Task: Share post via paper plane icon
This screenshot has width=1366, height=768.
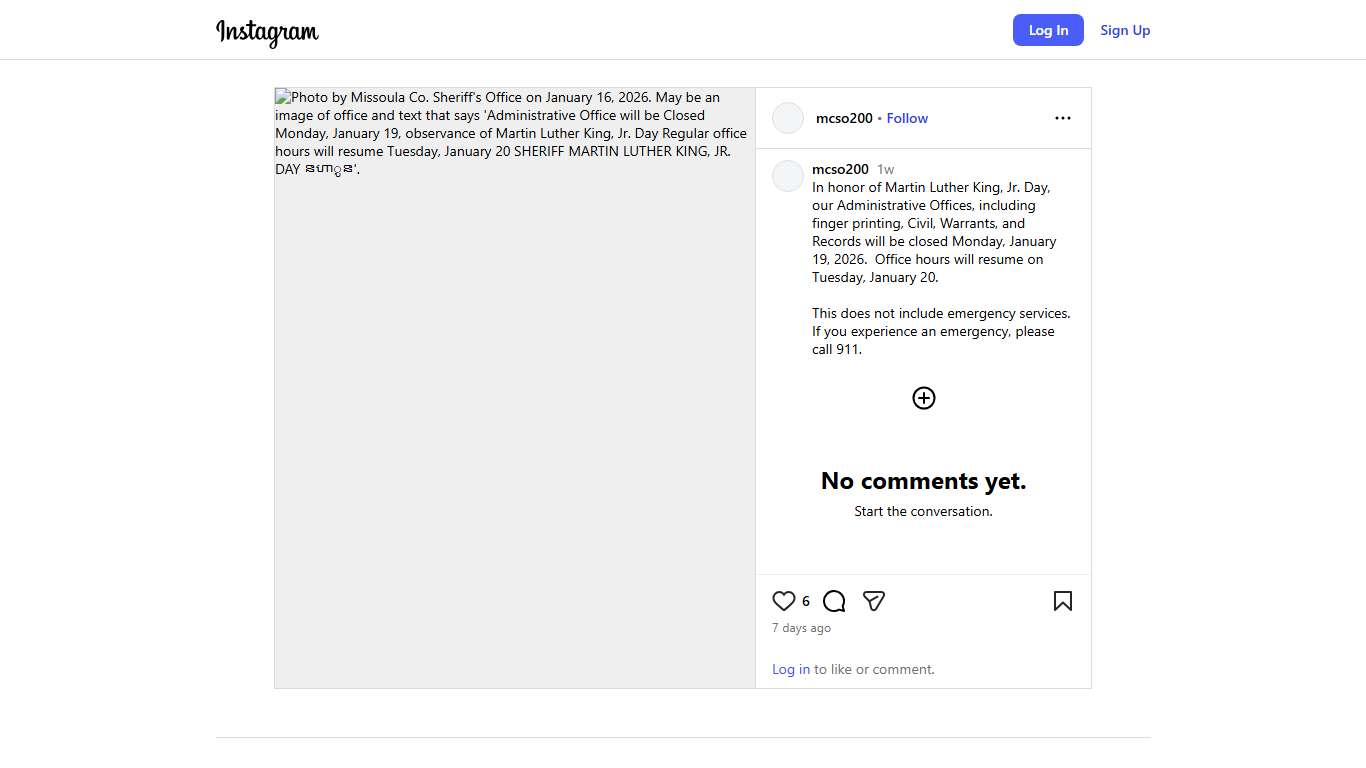Action: (x=874, y=601)
